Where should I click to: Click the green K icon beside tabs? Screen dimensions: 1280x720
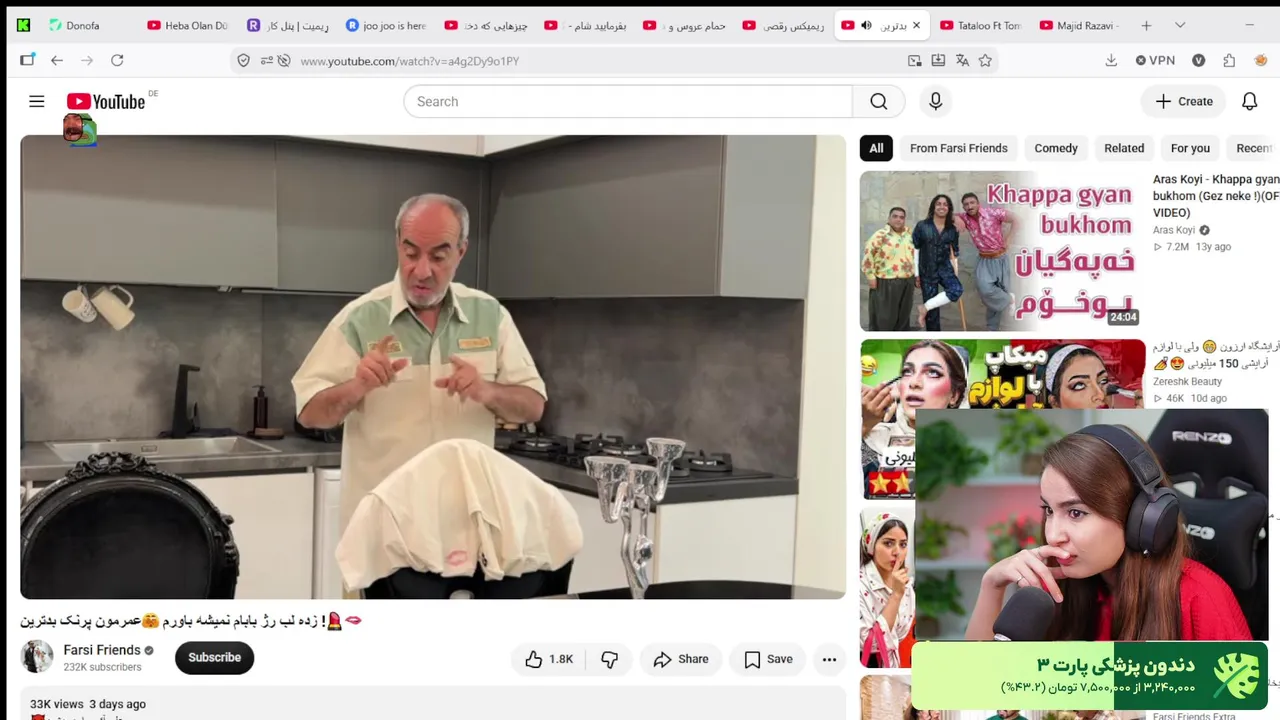pyautogui.click(x=23, y=26)
